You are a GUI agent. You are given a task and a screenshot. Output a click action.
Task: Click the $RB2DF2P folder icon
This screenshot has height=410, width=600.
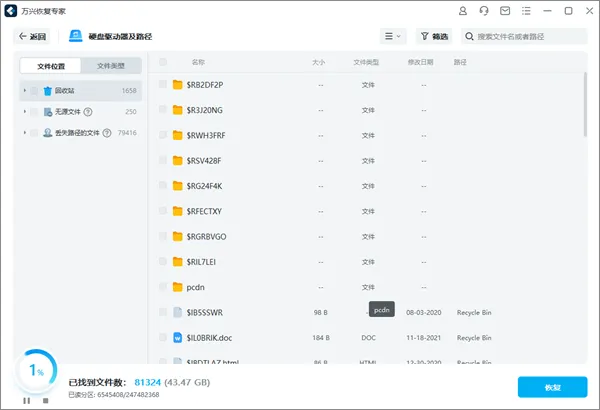coord(178,85)
